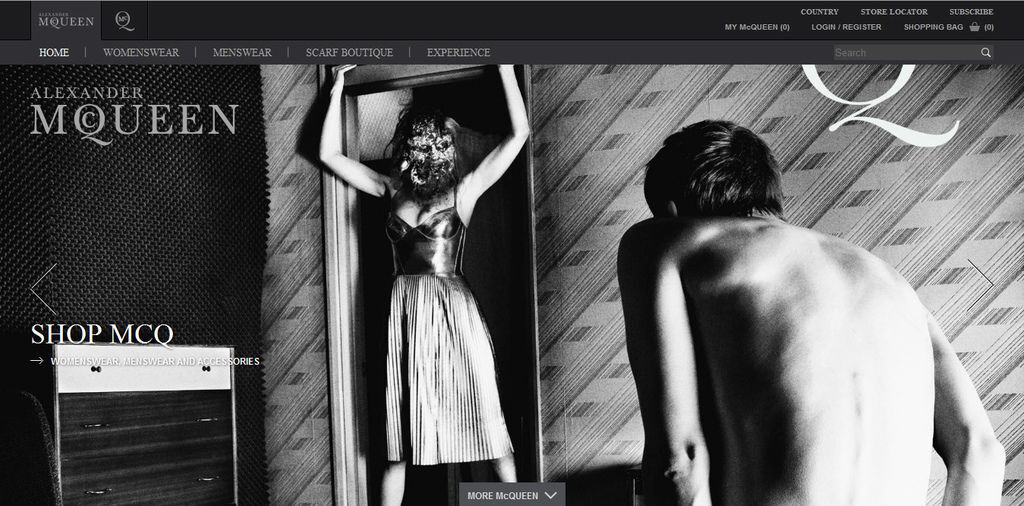
Task: Click the shopping bag basket icon
Action: [974, 27]
